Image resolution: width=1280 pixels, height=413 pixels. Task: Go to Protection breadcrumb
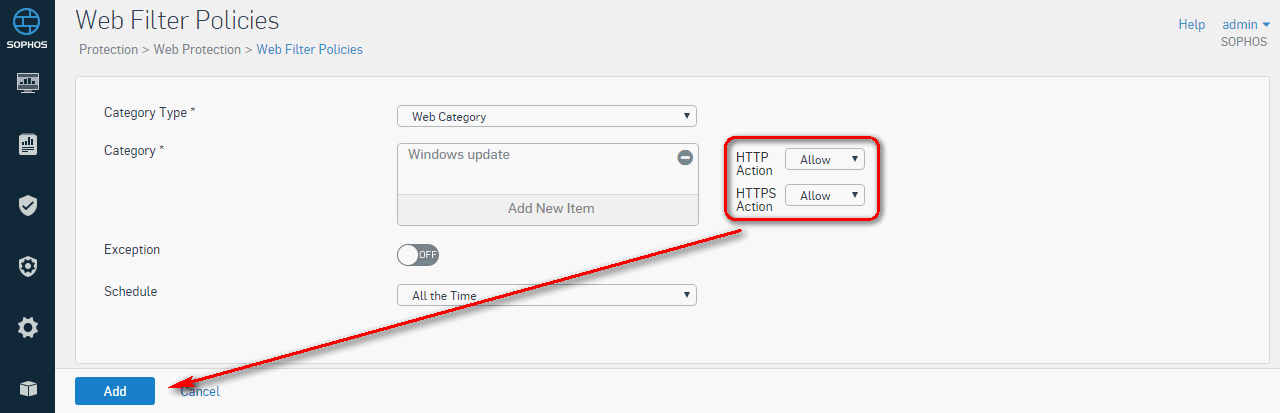point(108,49)
